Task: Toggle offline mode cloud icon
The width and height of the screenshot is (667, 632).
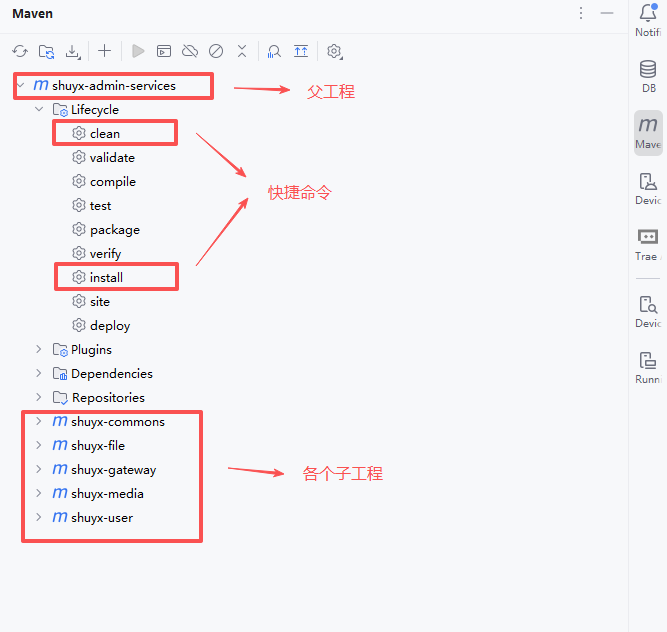Action: point(190,51)
